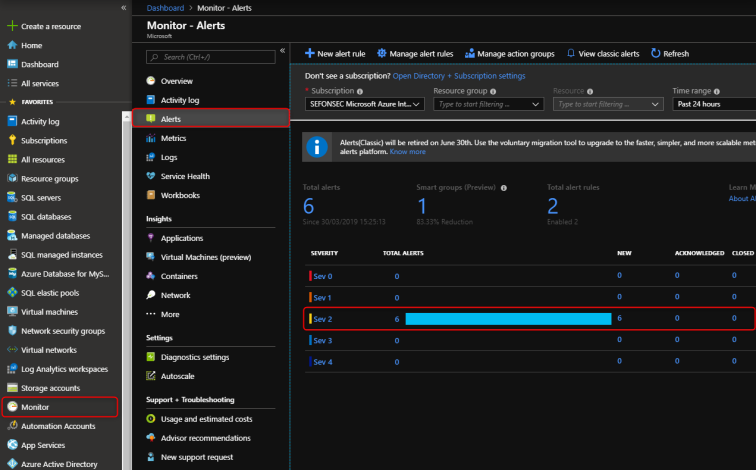Viewport: 756px width, 470px height.
Task: Refresh the alerts list
Action: pos(670,54)
